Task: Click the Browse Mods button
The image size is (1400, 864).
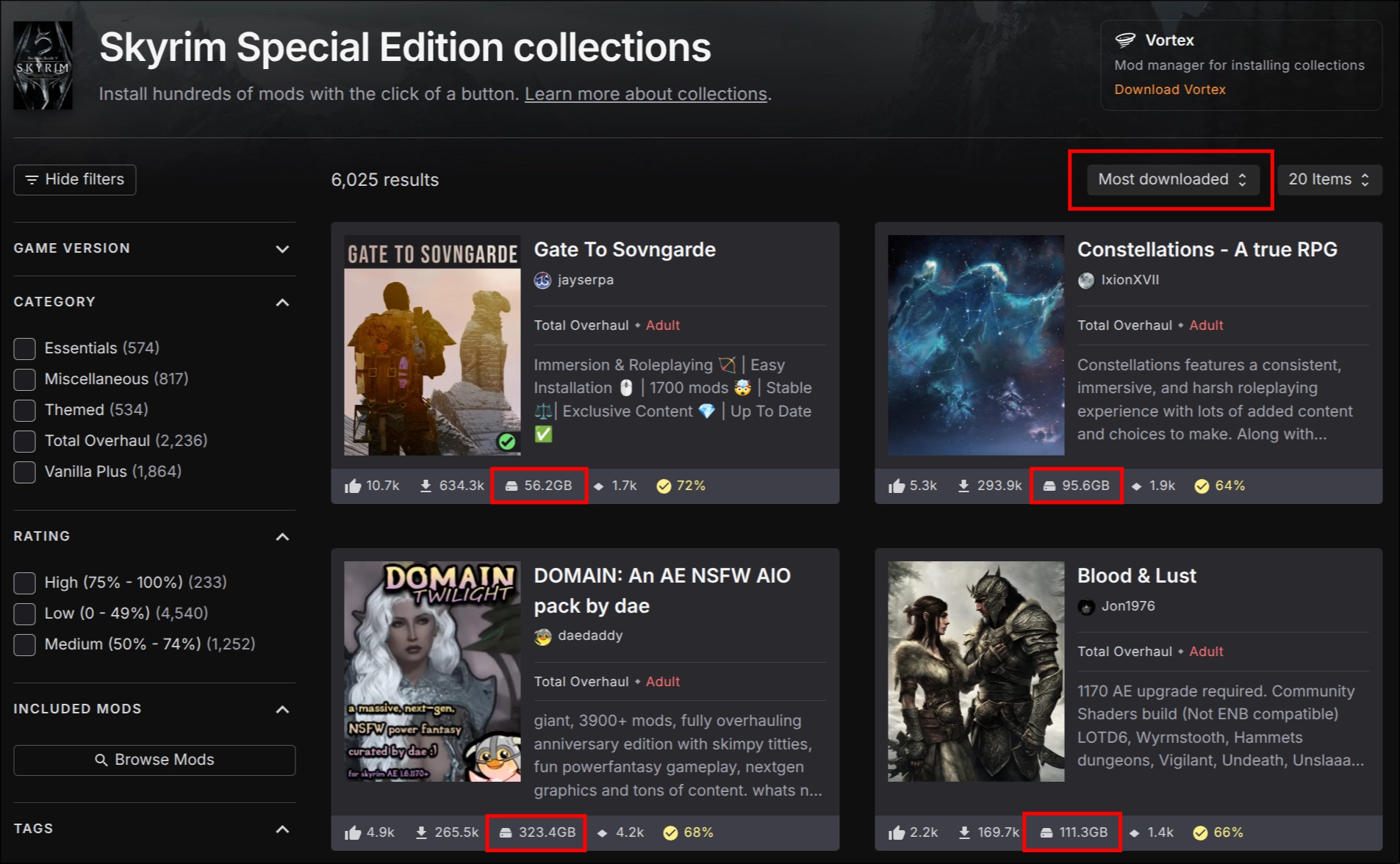Action: point(154,760)
